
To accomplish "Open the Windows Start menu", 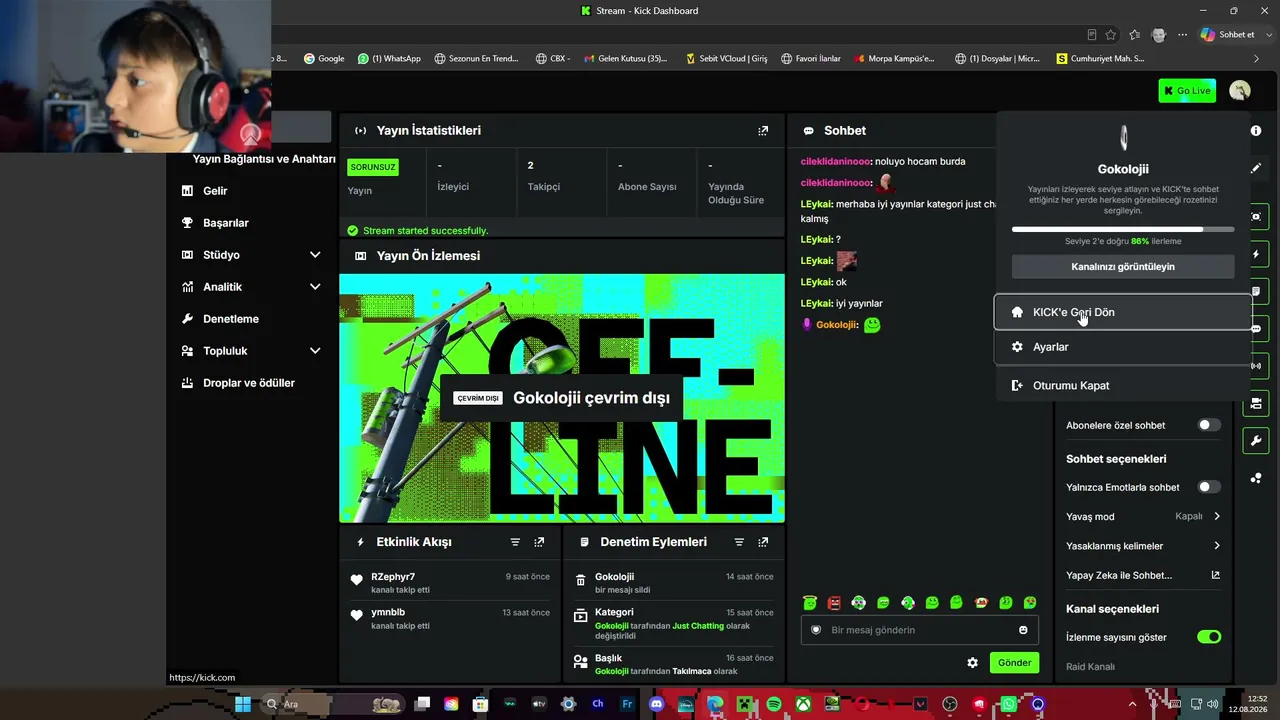I will [x=243, y=704].
